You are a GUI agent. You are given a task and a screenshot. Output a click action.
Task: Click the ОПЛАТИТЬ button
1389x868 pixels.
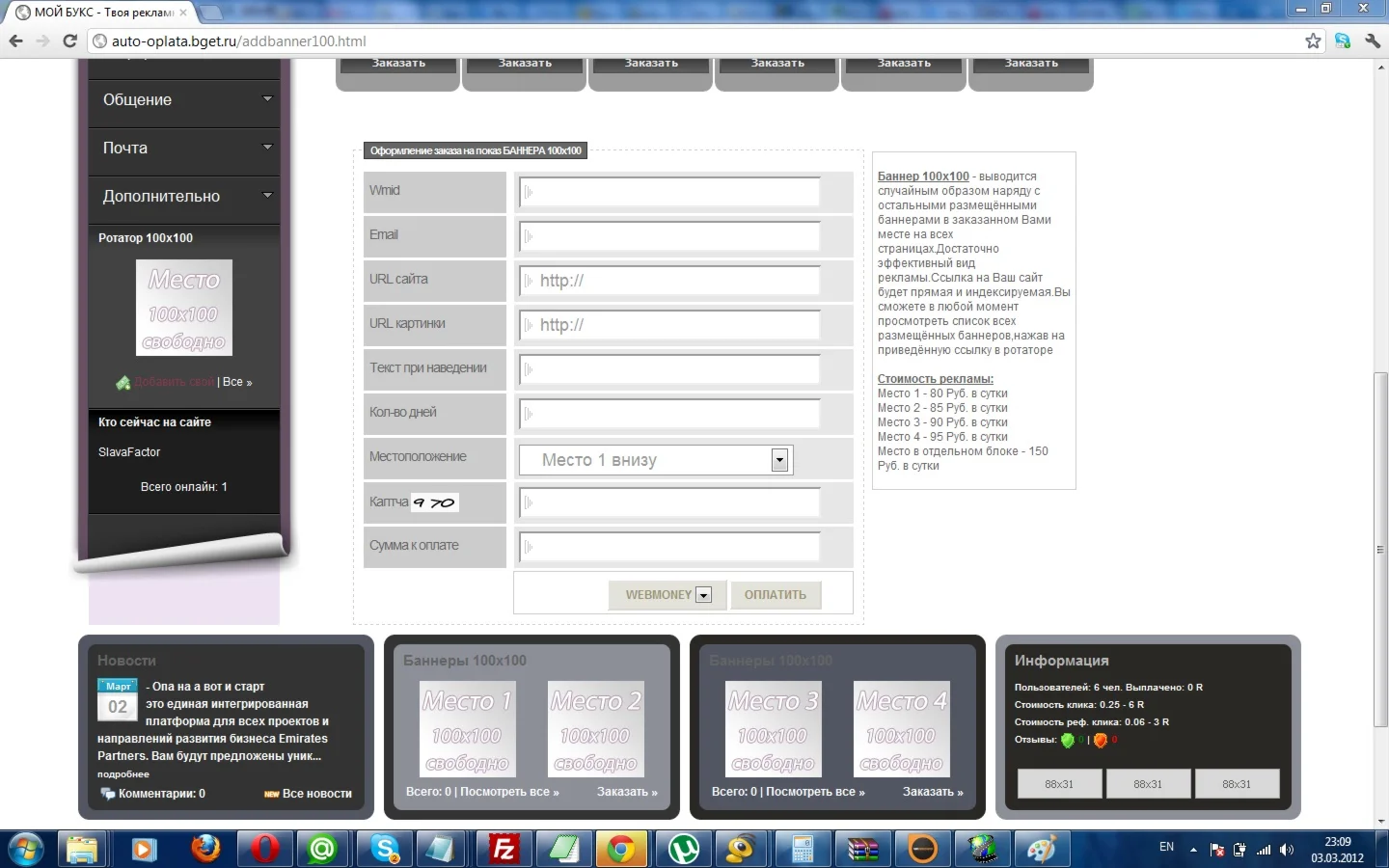point(776,595)
